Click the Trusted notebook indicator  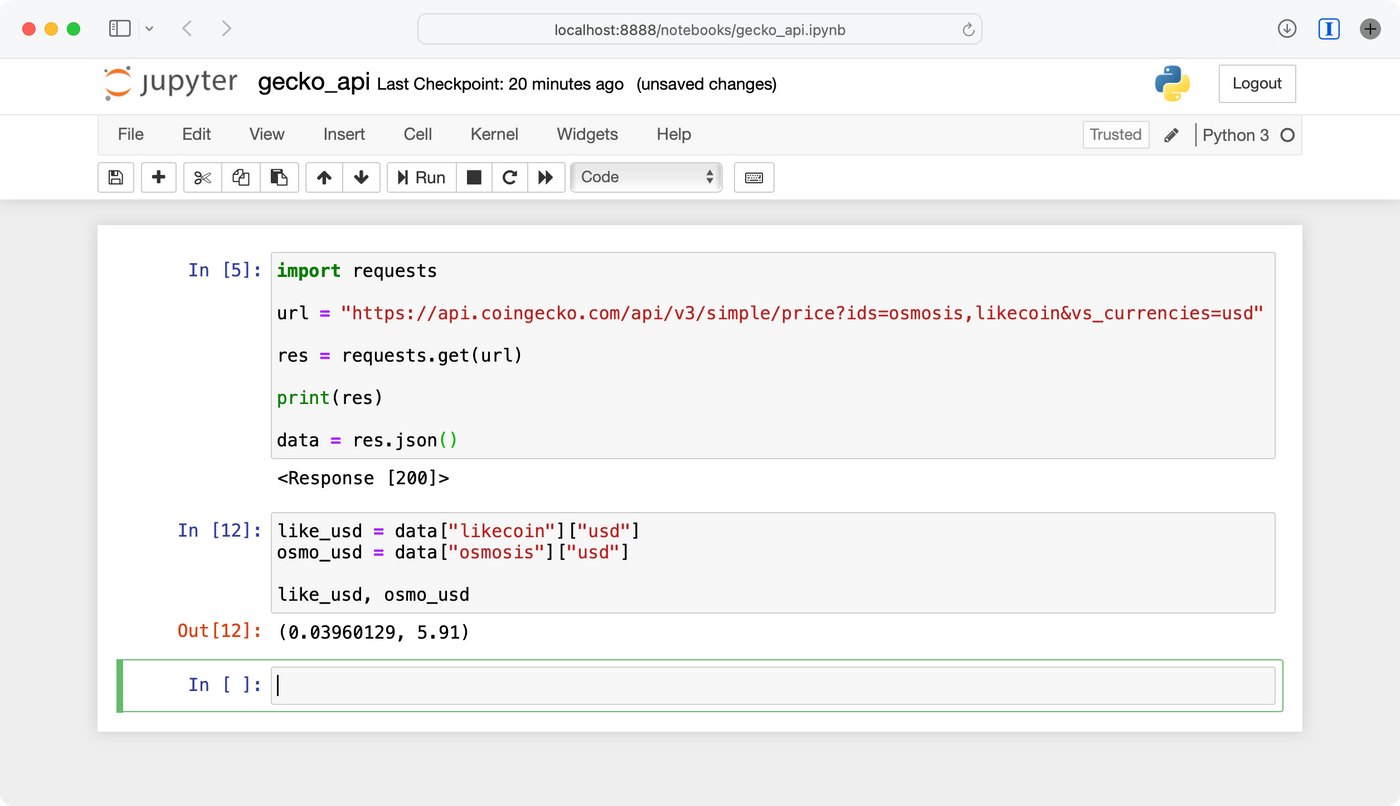(x=1116, y=135)
